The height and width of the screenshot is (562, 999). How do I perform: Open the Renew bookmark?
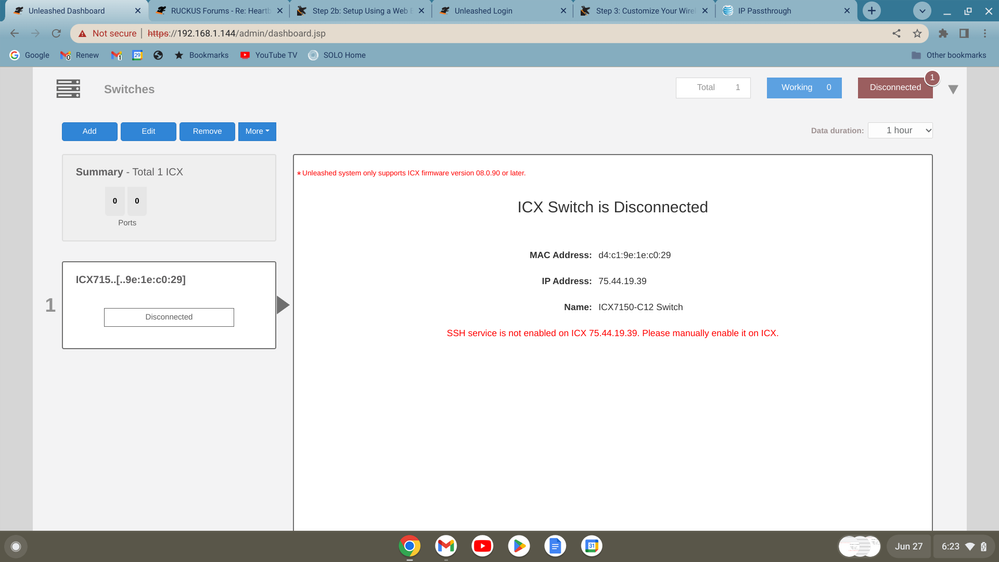point(80,55)
